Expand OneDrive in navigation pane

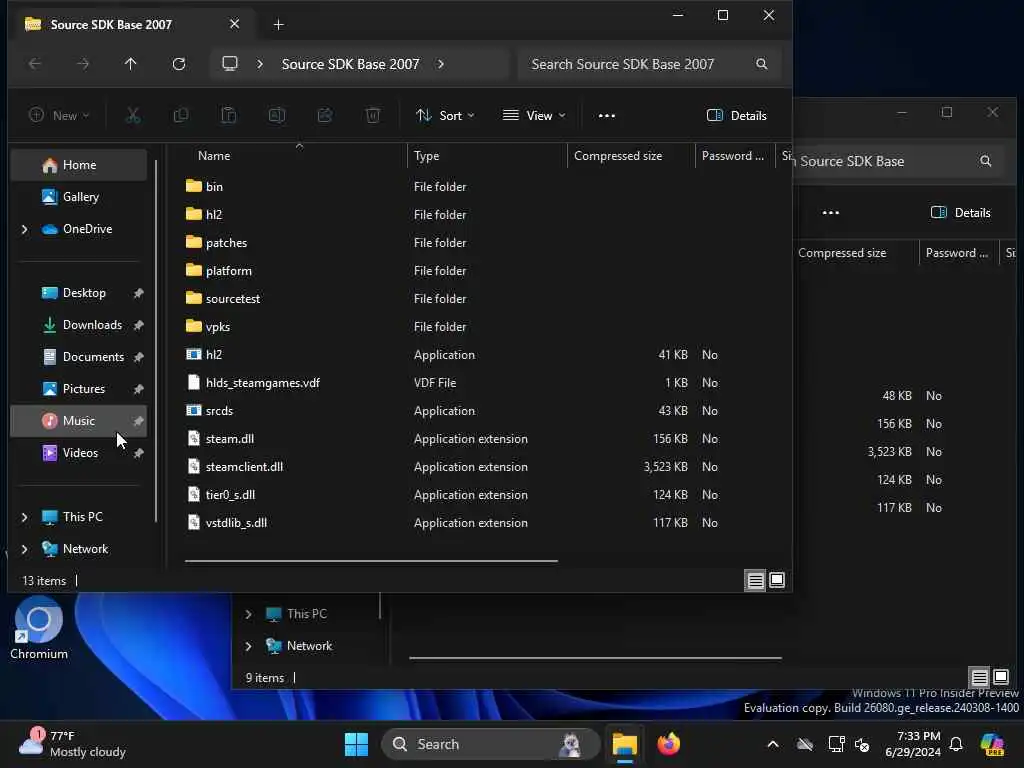coord(25,229)
